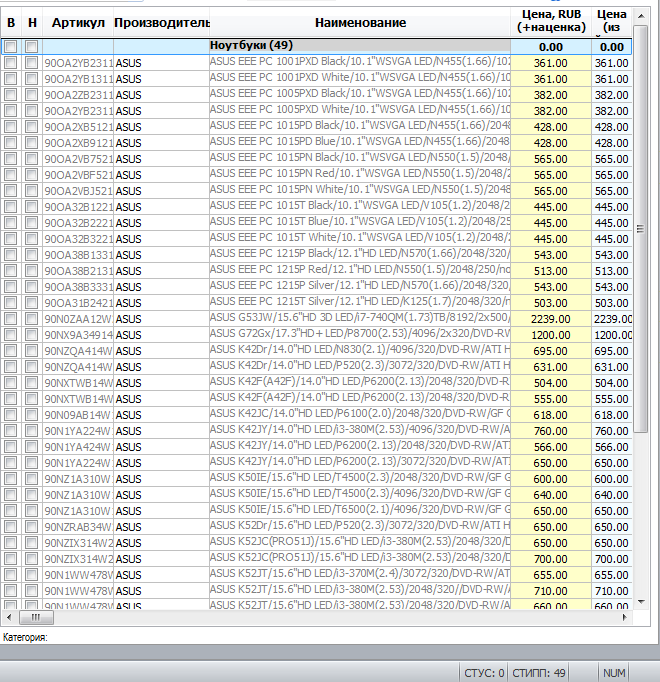Screen dimensions: 660x682
Task: Check the Н box for K50IE T6500 row
Action: tap(31, 511)
